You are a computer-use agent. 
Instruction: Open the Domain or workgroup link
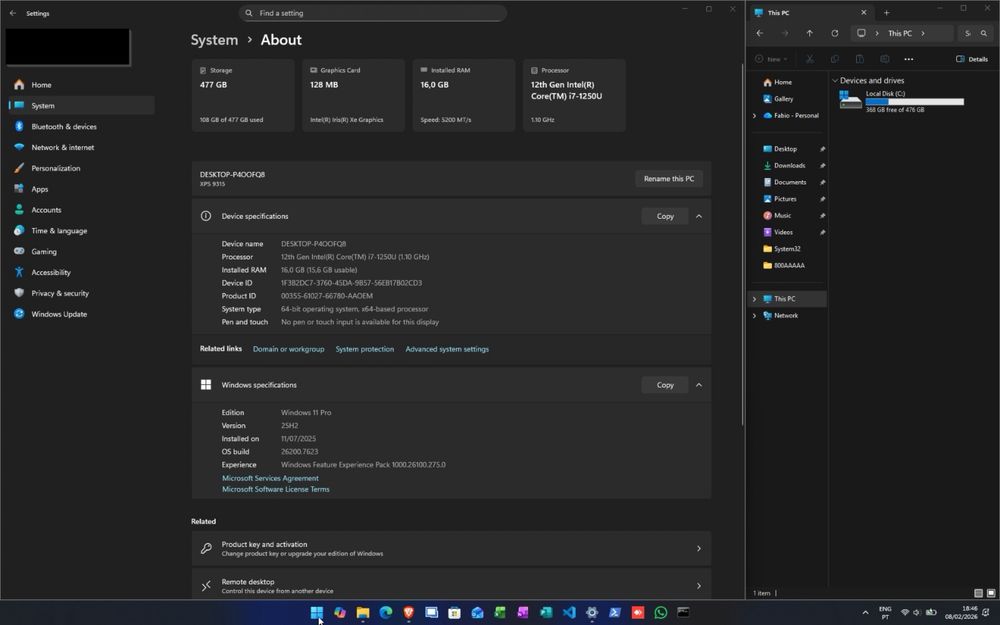(x=288, y=349)
